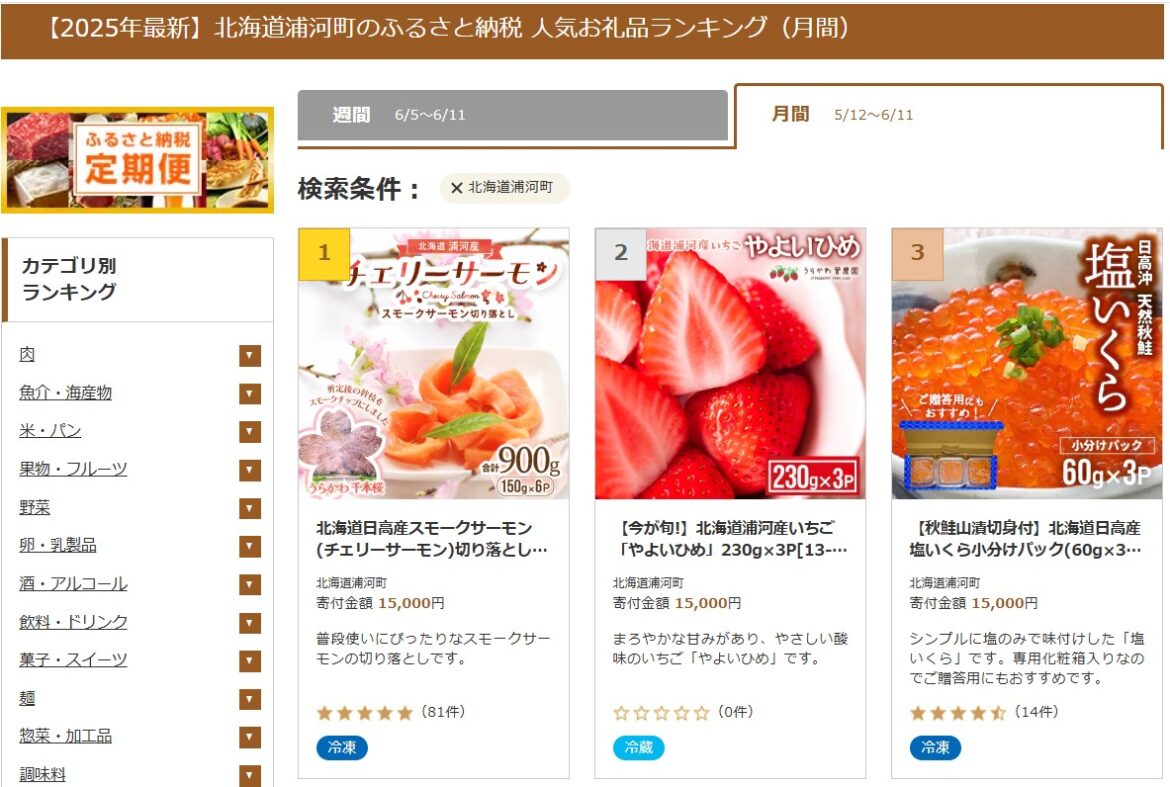The image size is (1170, 787).
Task: Click the 冷蔵 badge on strawberry item
Action: click(x=639, y=747)
